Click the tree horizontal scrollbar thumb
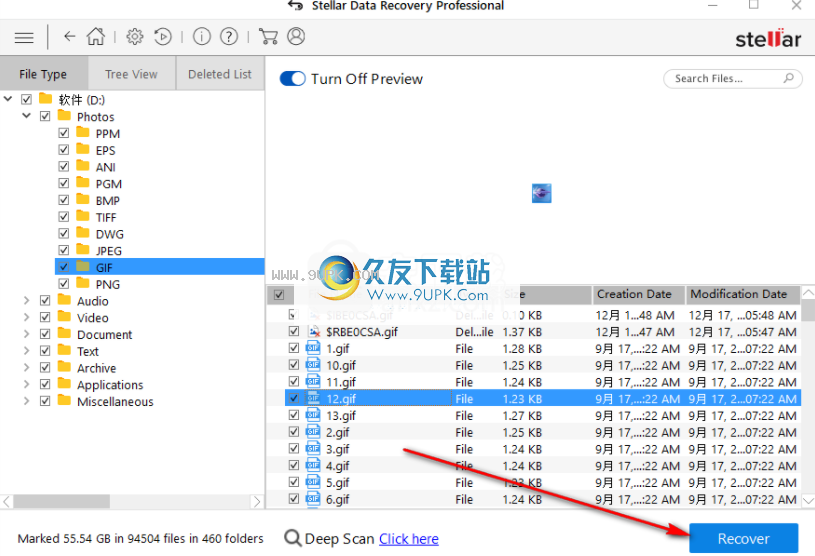The width and height of the screenshot is (815, 556). point(61,501)
